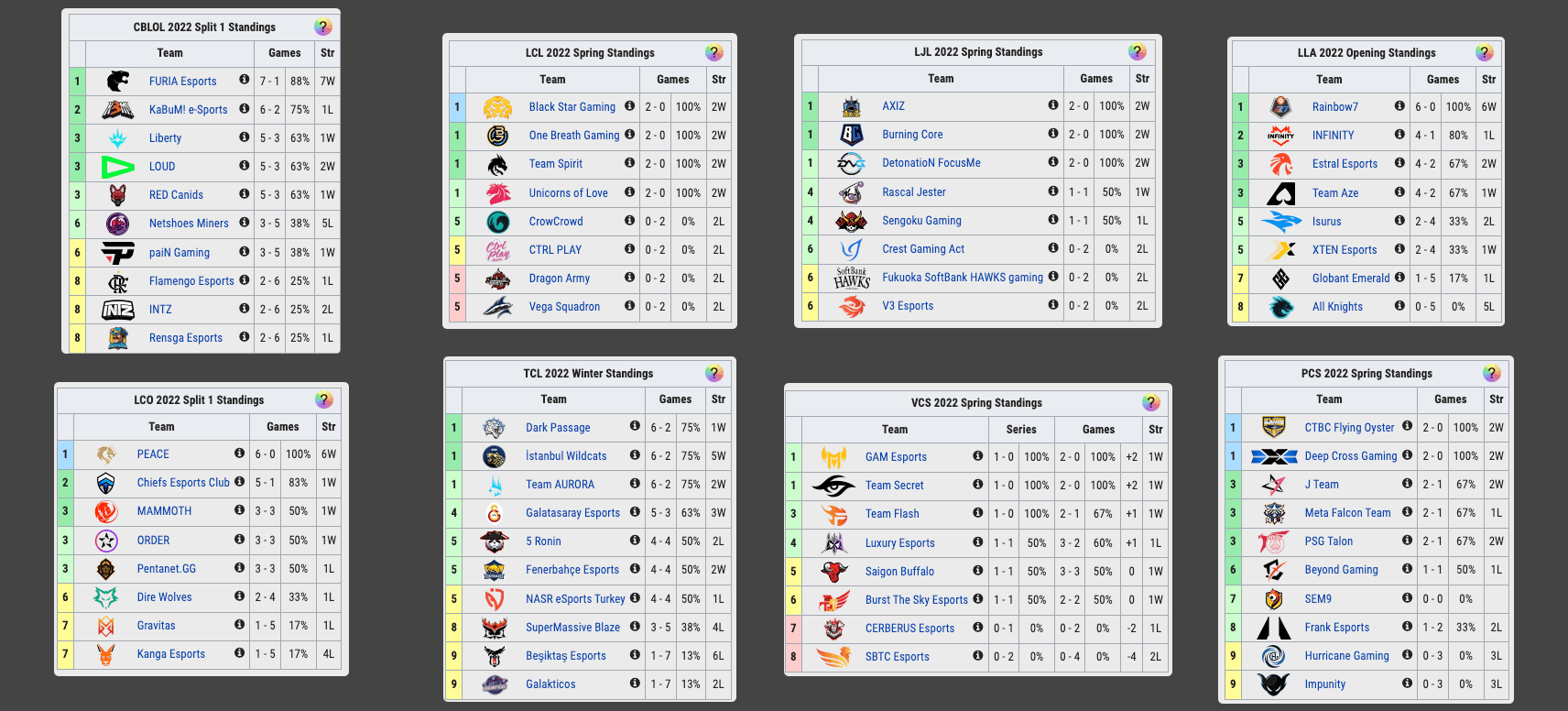Open the CrowCrowd team link
The width and height of the screenshot is (1568, 711).
coord(556,222)
